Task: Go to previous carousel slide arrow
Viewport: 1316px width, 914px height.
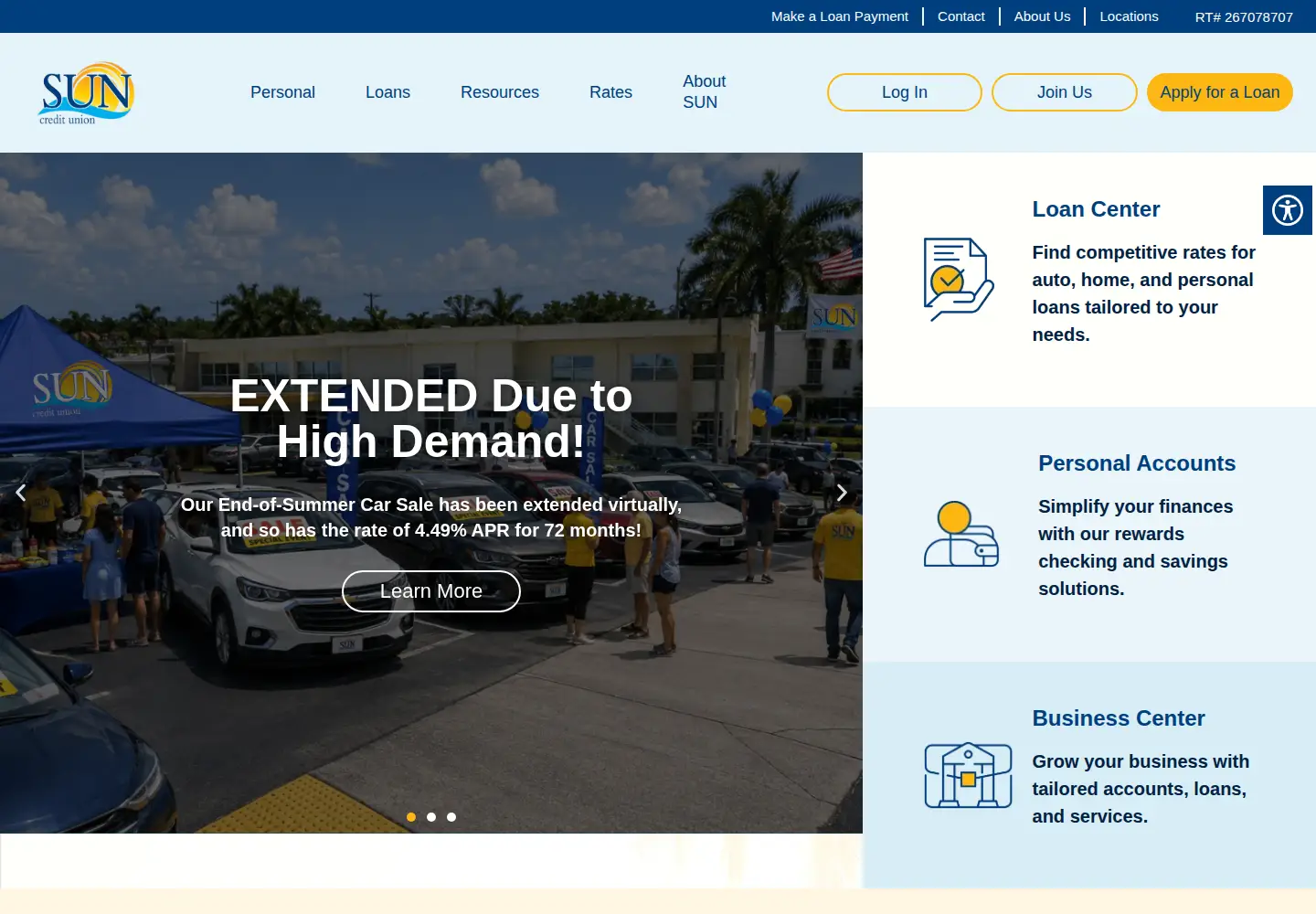Action: [21, 493]
